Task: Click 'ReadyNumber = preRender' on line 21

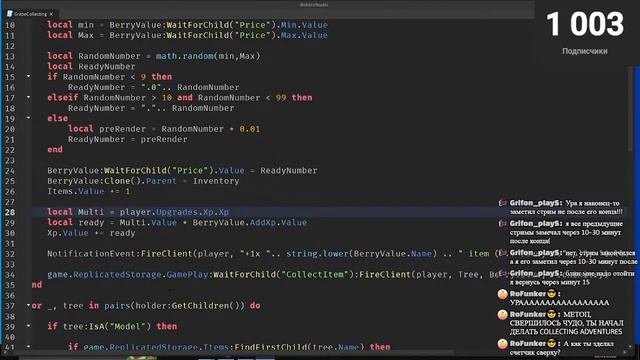Action: coord(127,139)
